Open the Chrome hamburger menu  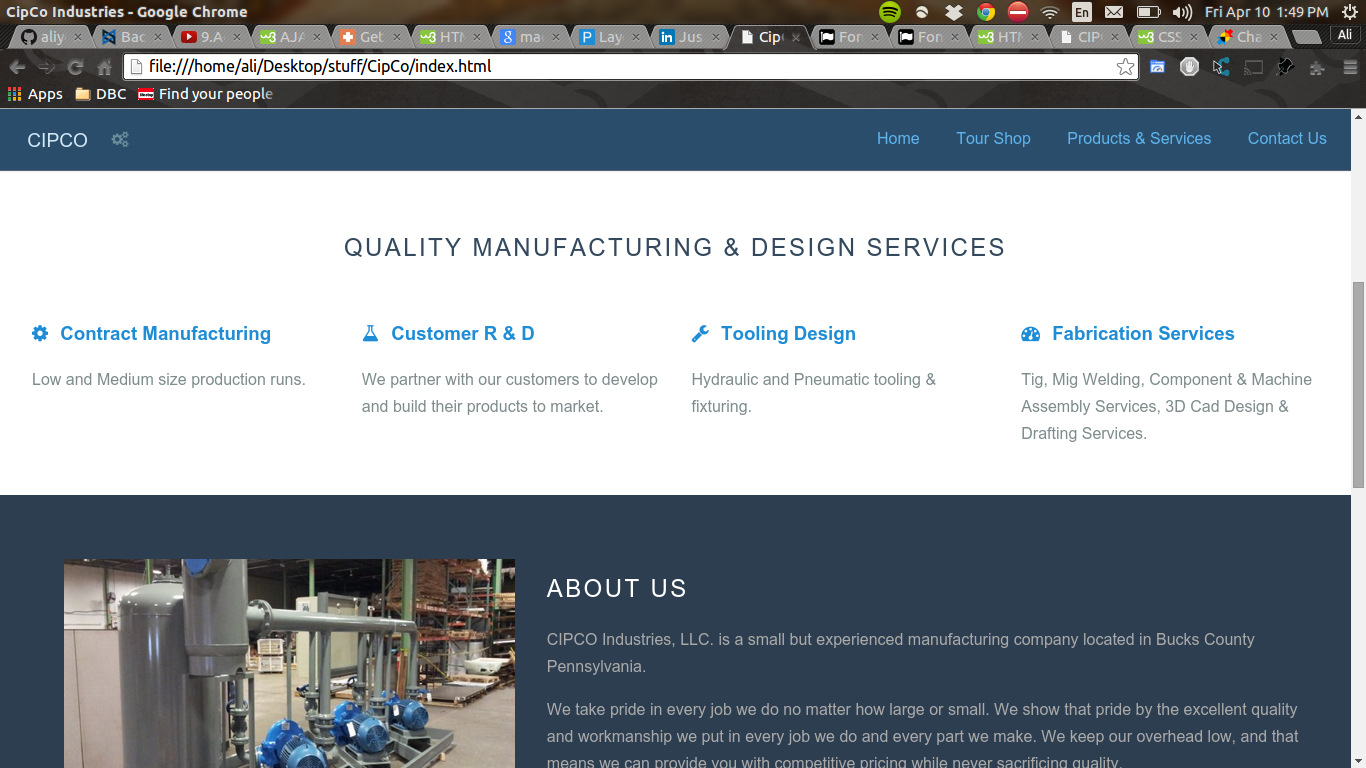click(1350, 67)
